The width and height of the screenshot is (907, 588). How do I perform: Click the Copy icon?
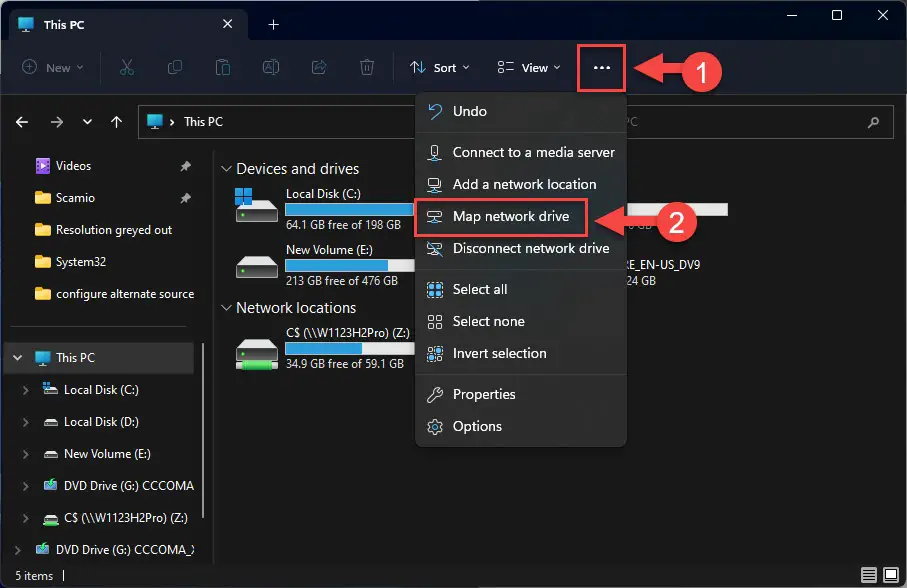click(x=175, y=67)
